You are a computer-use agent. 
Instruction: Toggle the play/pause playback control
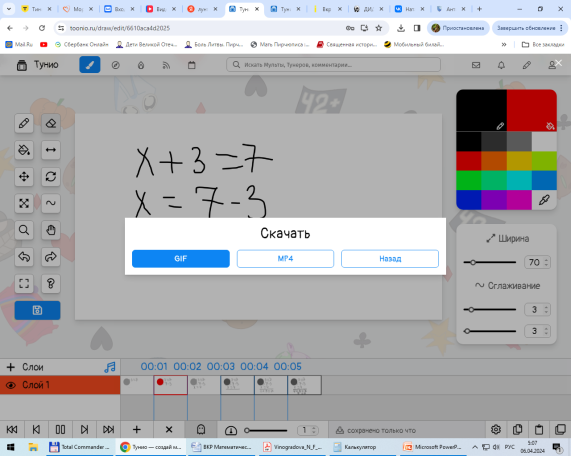tap(60, 430)
